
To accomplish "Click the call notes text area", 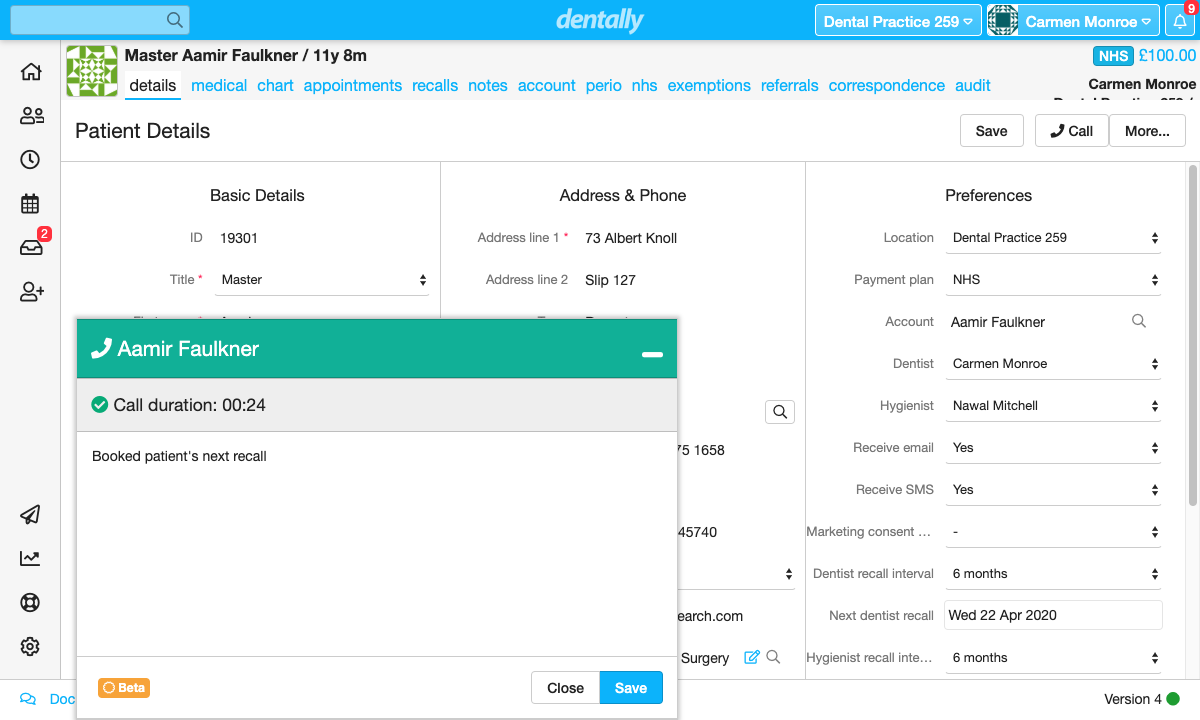I will coord(376,540).
